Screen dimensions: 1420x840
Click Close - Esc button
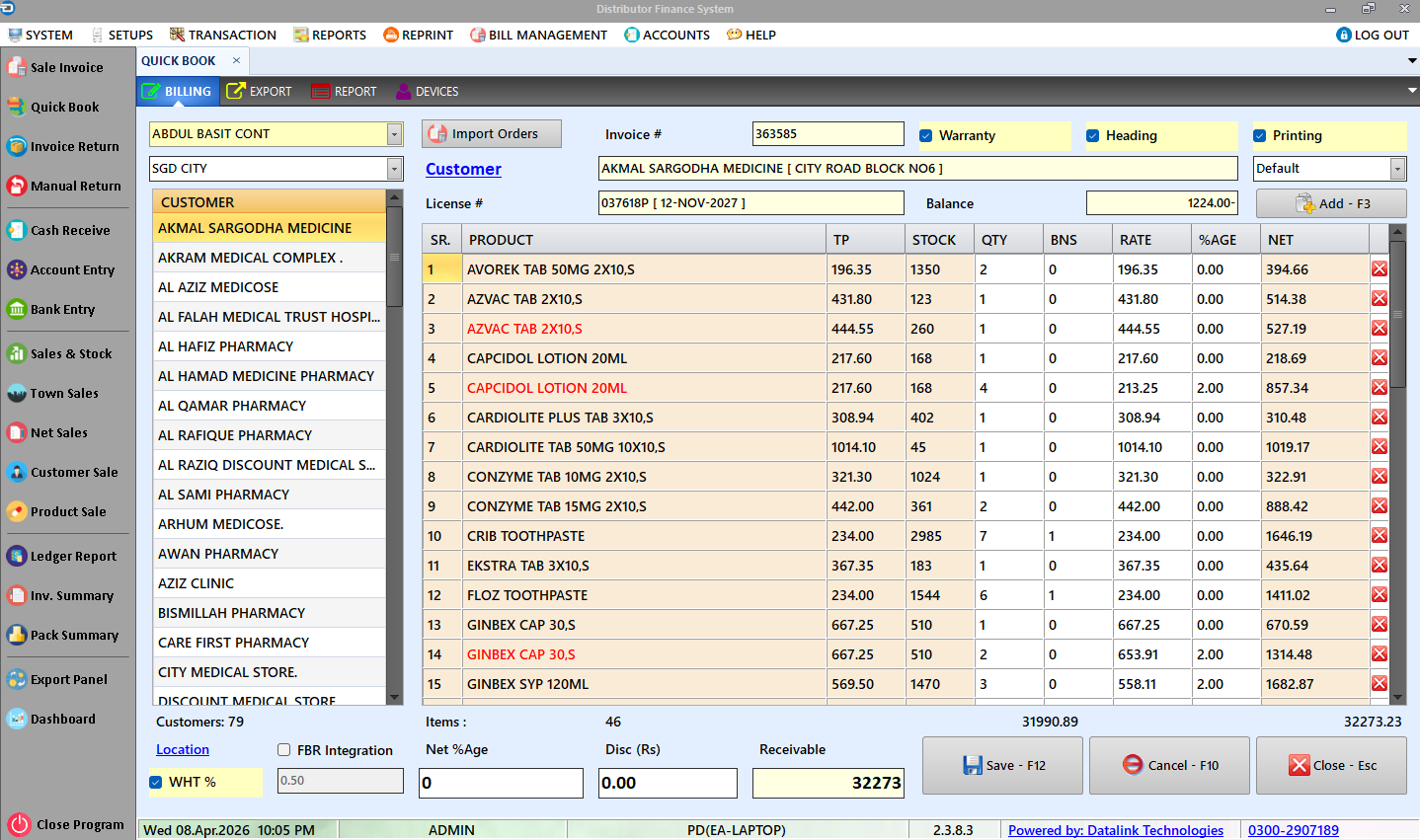[1331, 765]
